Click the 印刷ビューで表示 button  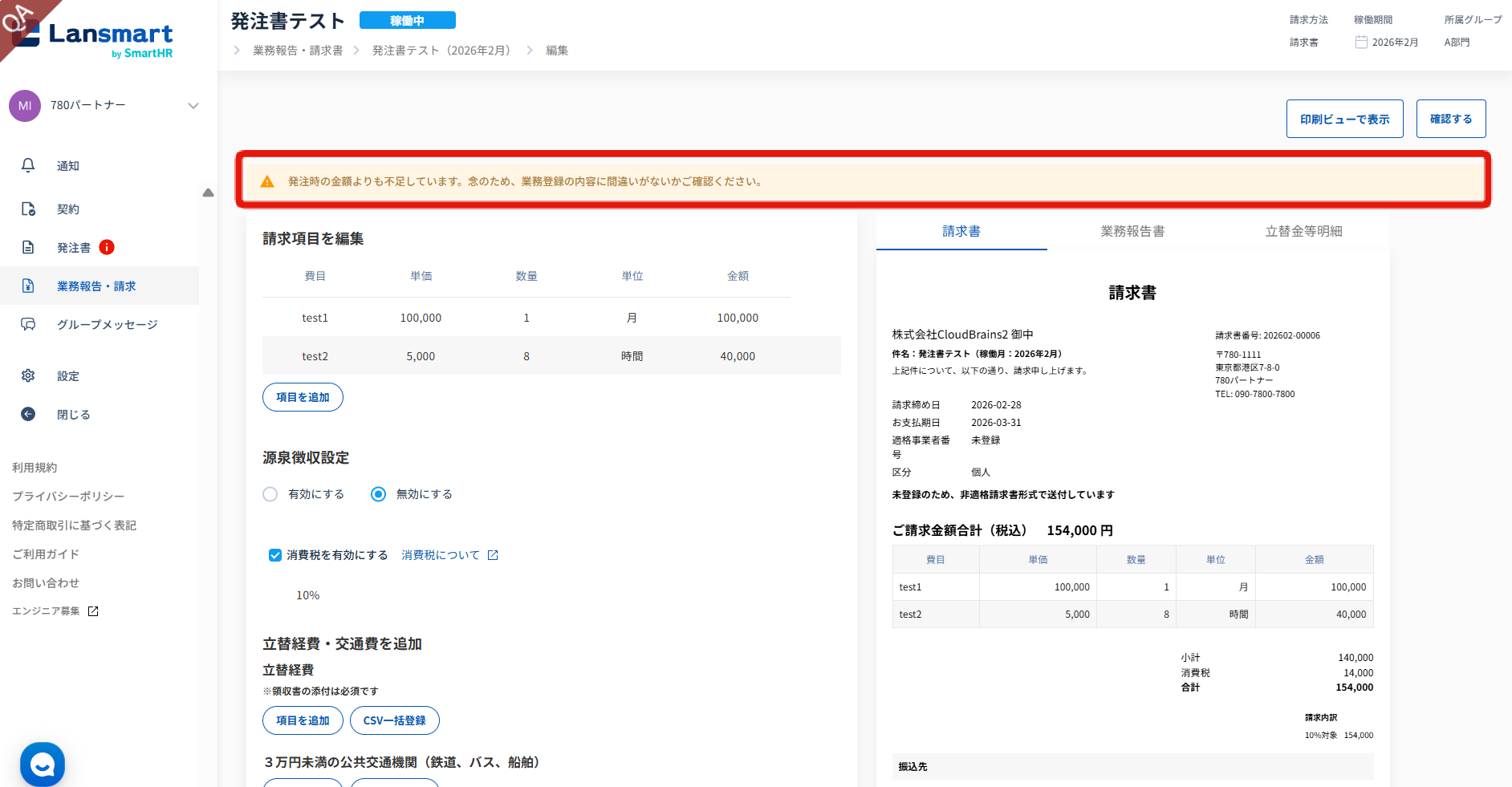1345,119
